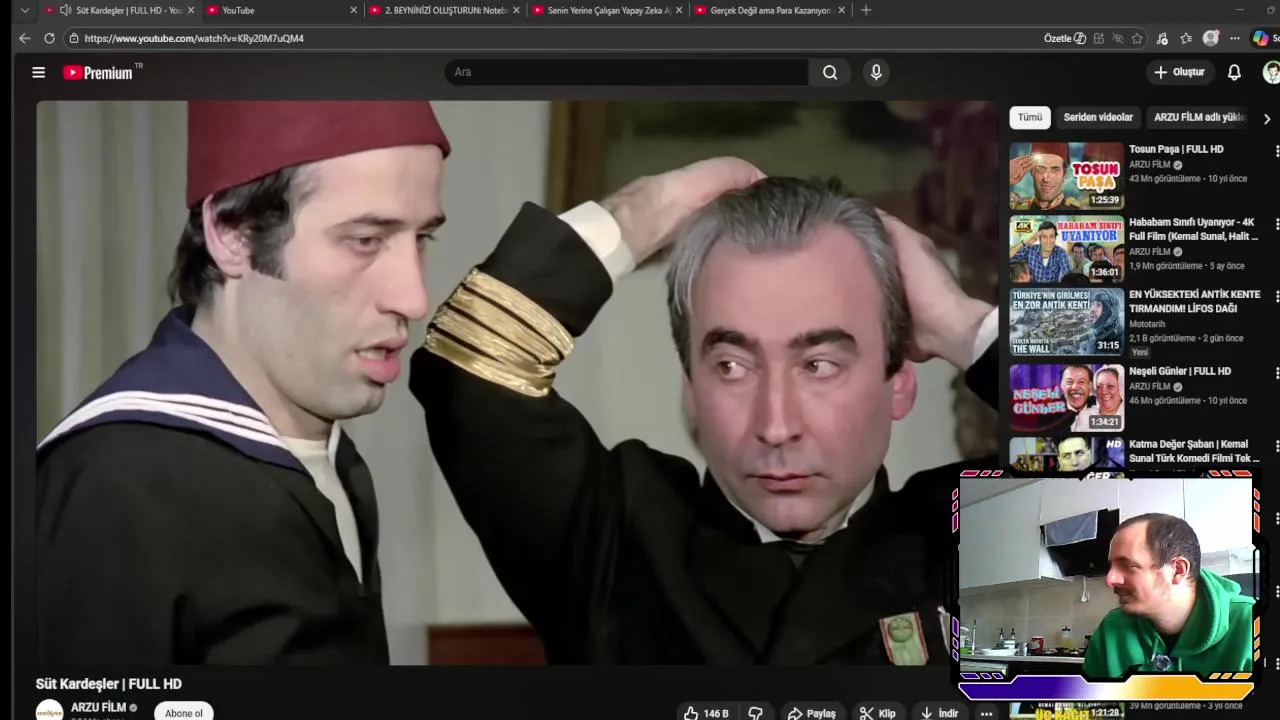Close the 'Gerçek Değil ama Para Kazanıyor' tab
This screenshot has height=720, width=1280.
pos(841,10)
